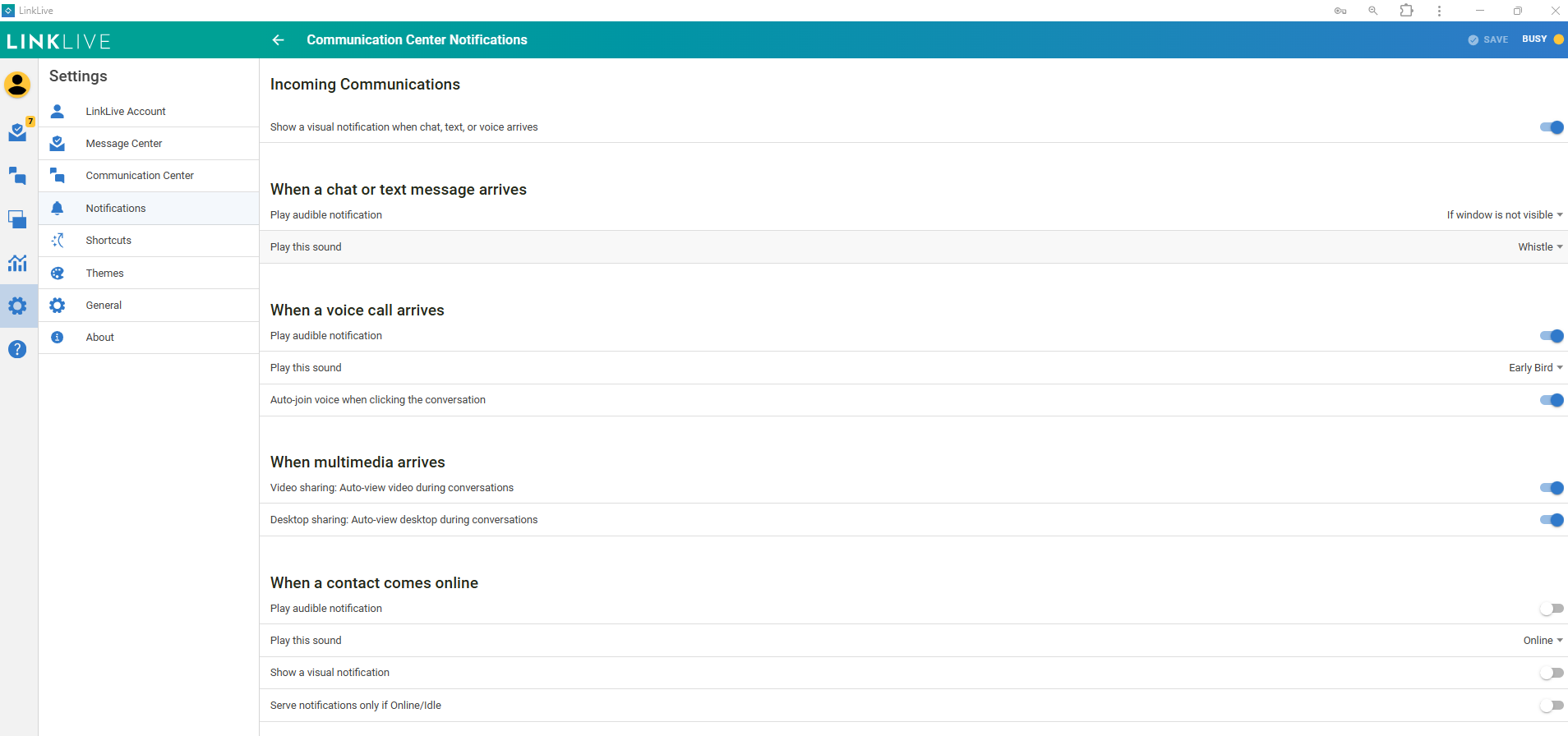Screen dimensions: 1568x736
Task: Open the 'If window is not visible' dropdown
Action: [x=1504, y=215]
